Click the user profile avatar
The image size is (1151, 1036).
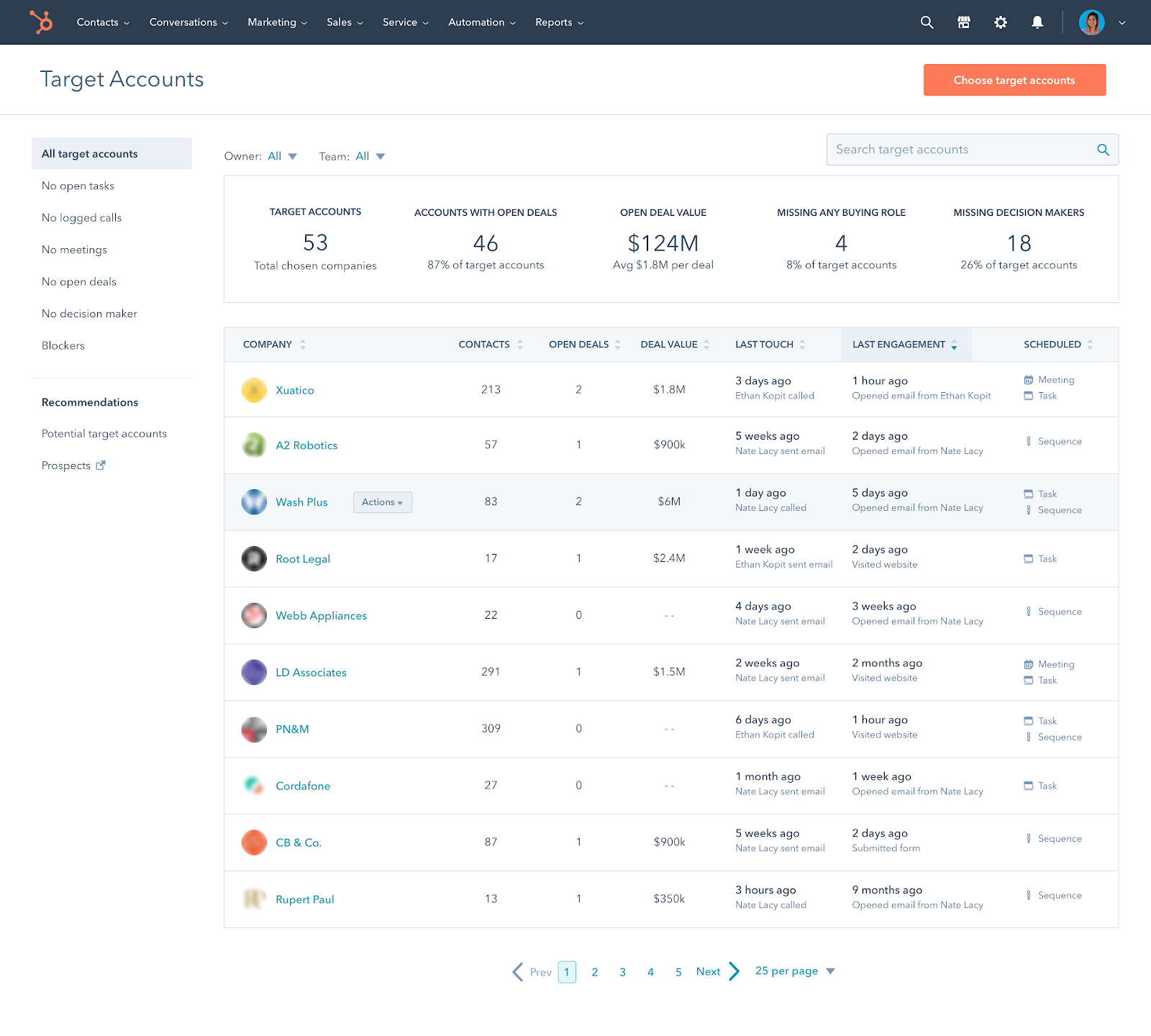tap(1091, 22)
